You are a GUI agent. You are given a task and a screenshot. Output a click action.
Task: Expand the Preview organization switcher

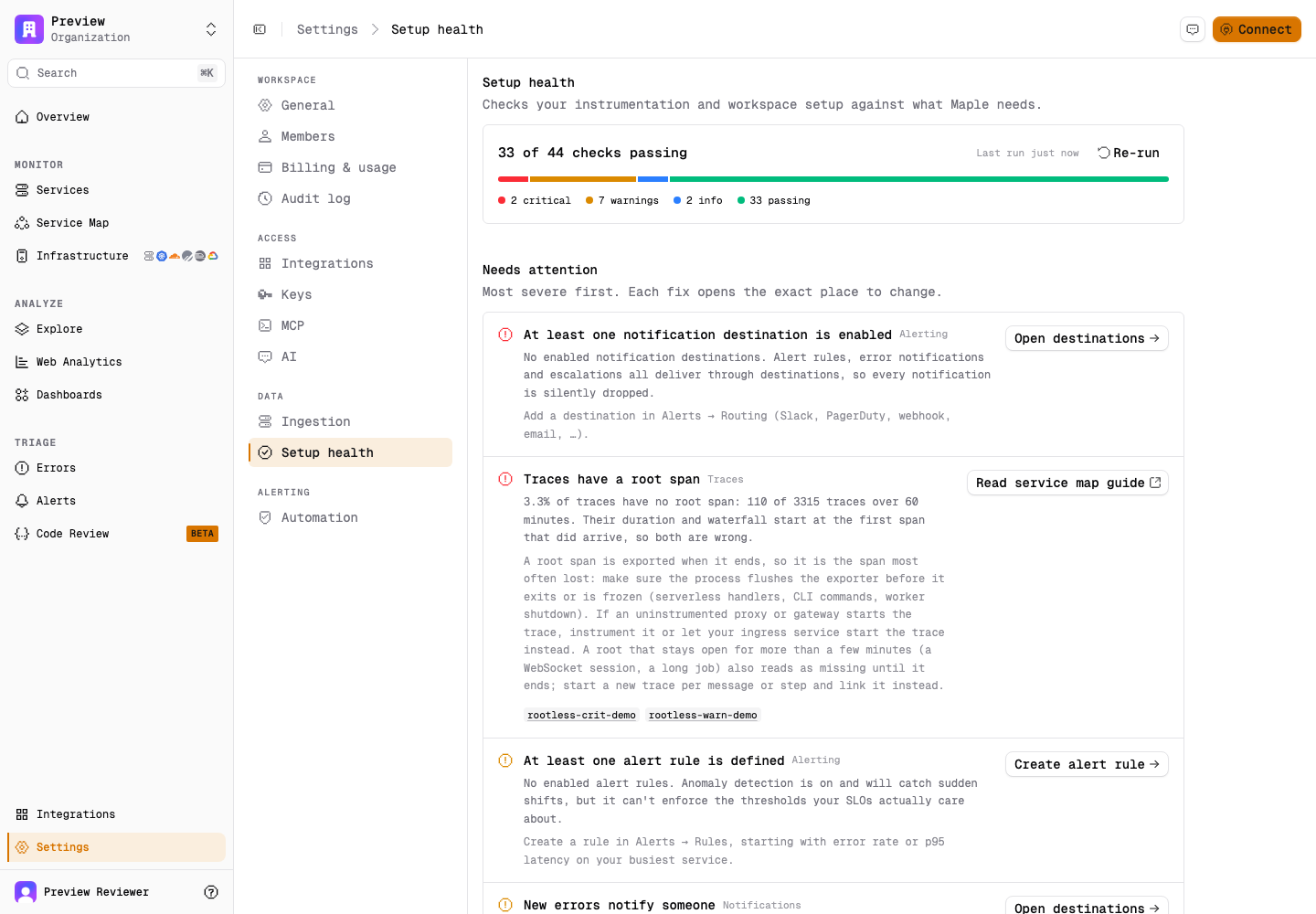pyautogui.click(x=211, y=29)
